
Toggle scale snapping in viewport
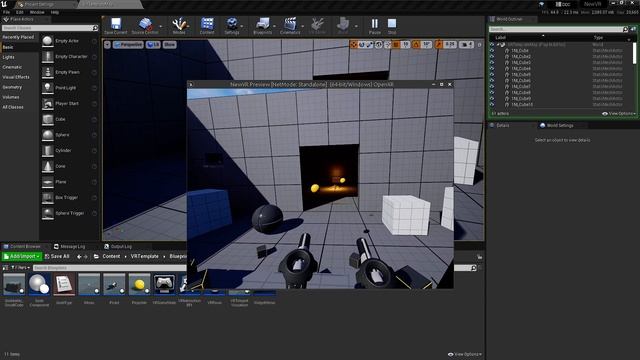click(439, 44)
